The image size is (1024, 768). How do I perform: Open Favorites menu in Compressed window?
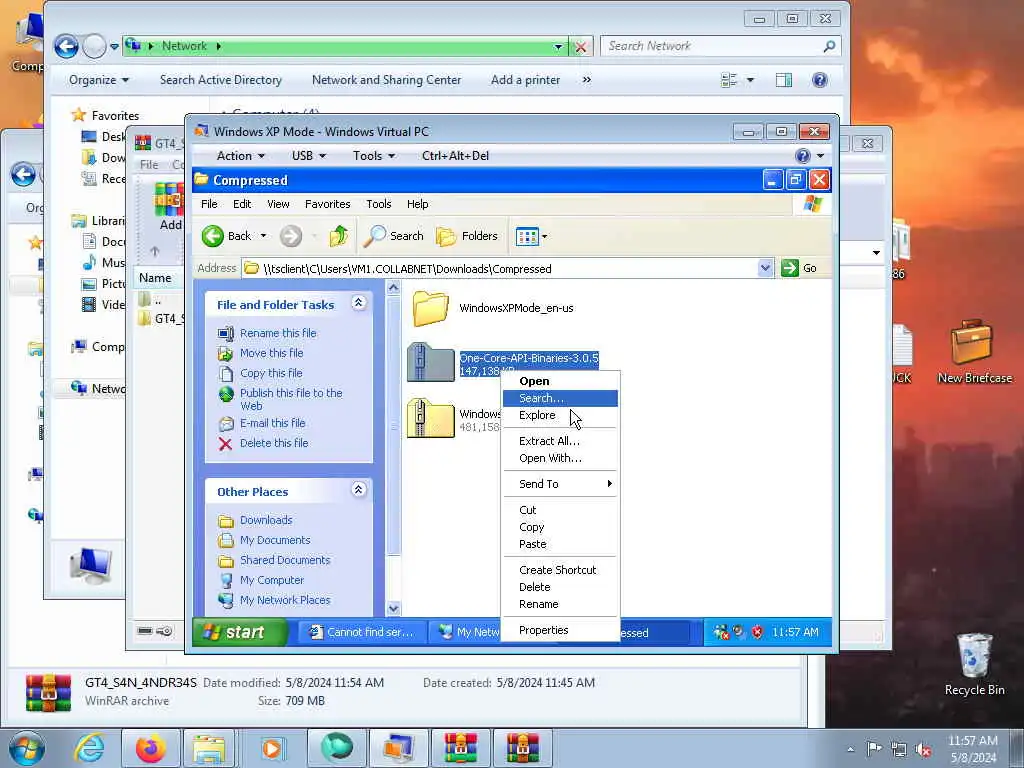327,204
